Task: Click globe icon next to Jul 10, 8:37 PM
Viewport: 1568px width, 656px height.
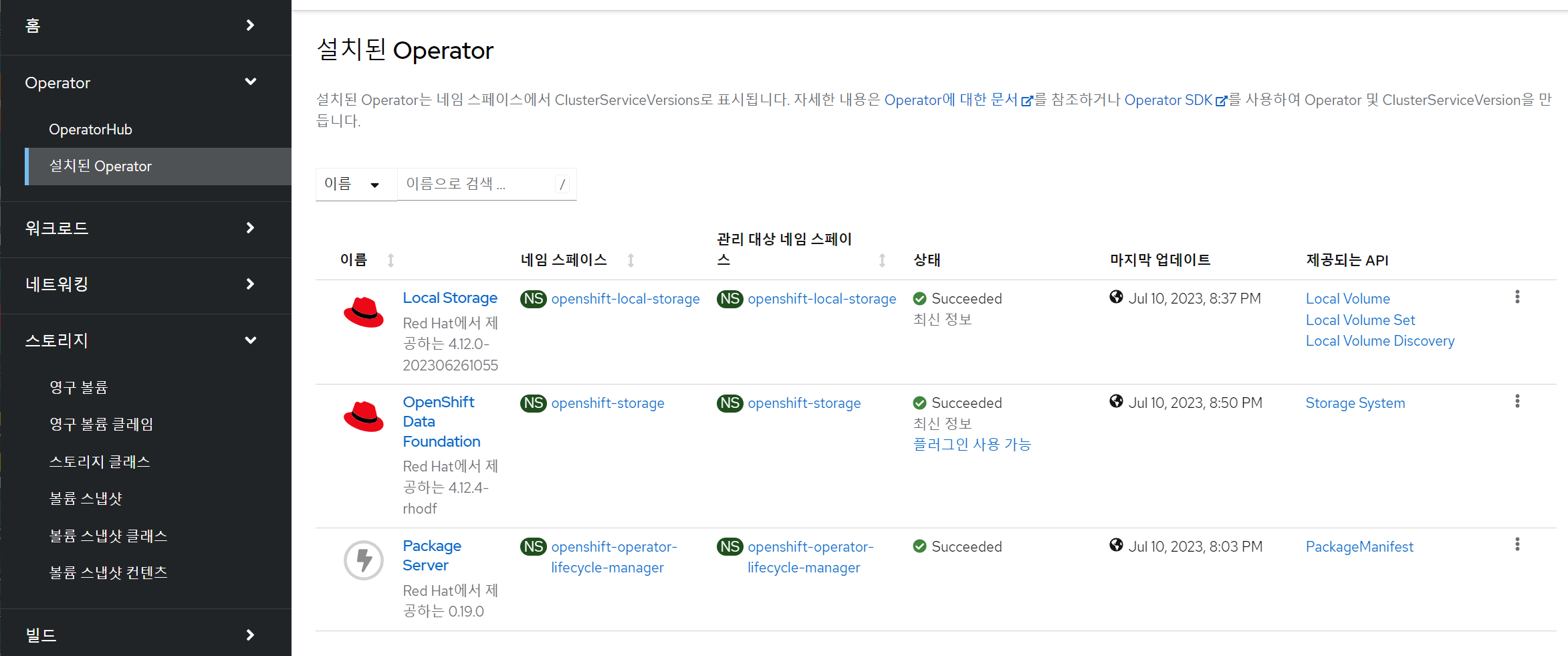Action: [x=1116, y=297]
